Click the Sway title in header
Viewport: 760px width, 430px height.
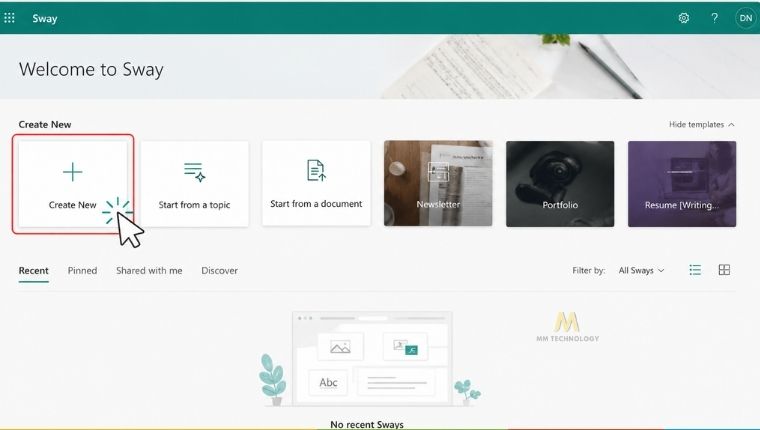tap(45, 18)
